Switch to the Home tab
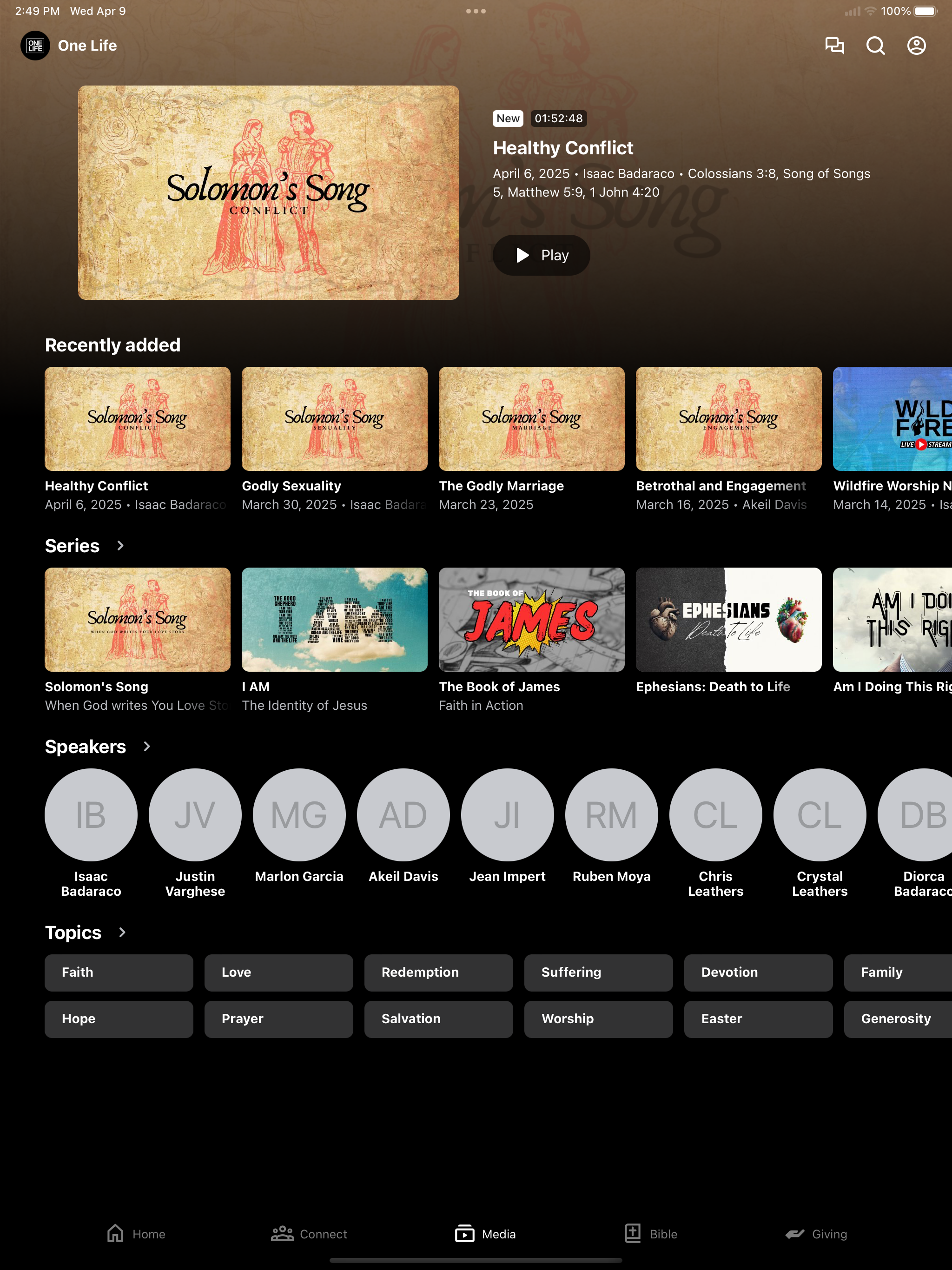Viewport: 952px width, 1270px height. point(136,1233)
